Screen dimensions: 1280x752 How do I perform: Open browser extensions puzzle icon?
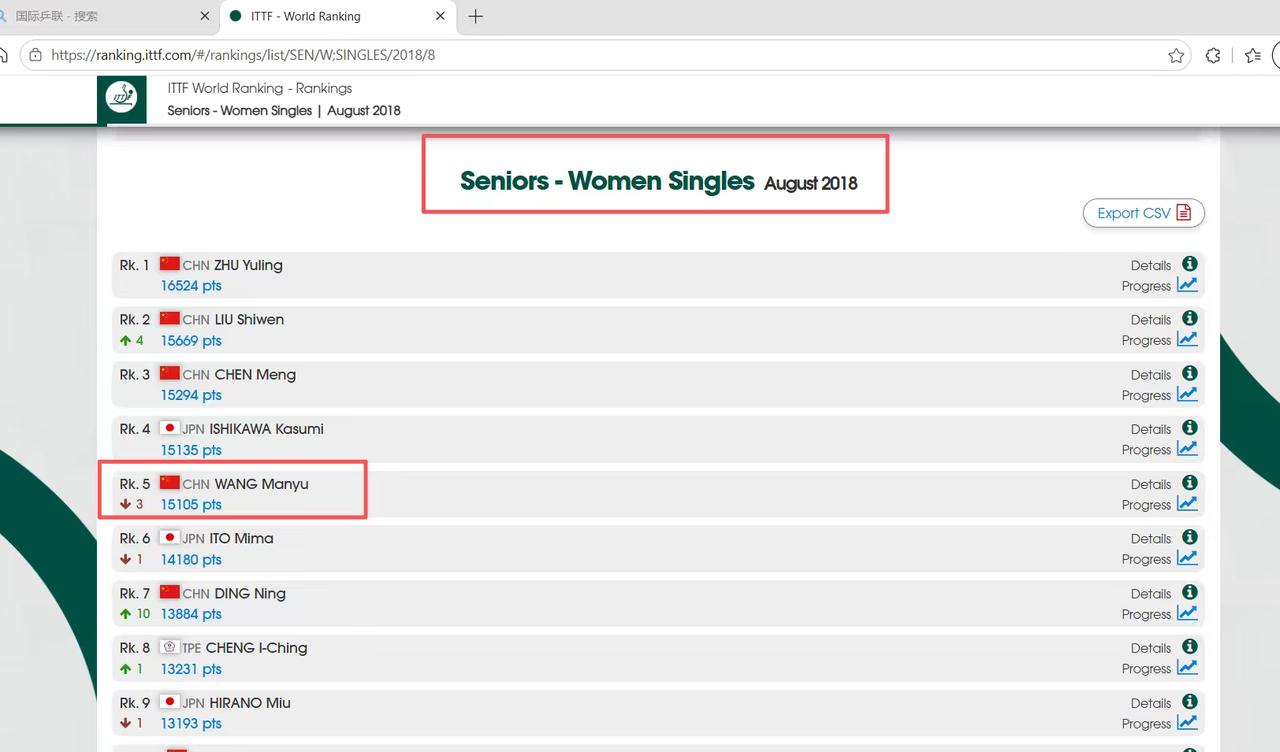(1213, 55)
